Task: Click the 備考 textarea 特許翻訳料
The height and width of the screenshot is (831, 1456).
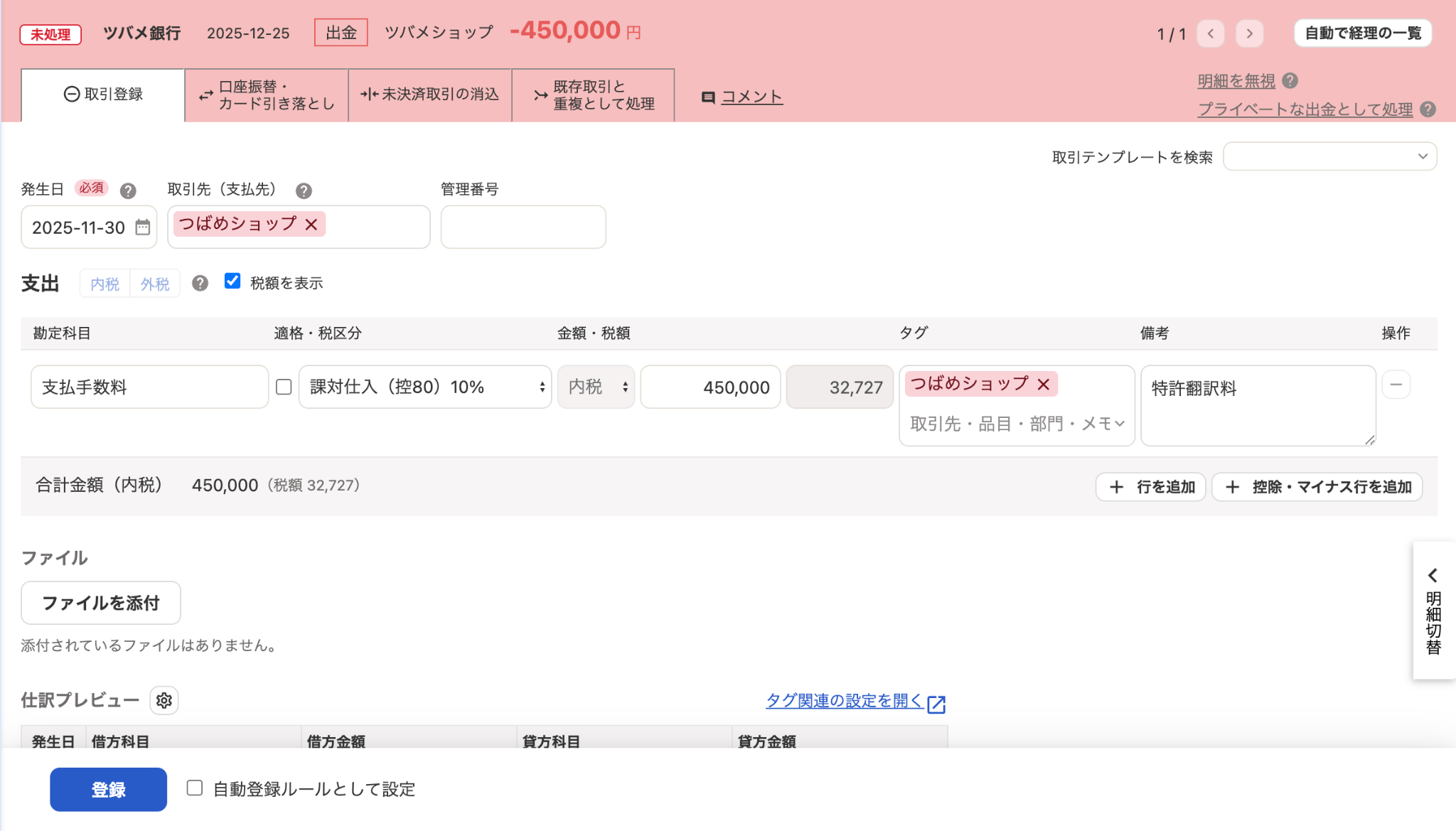Action: [x=1258, y=406]
